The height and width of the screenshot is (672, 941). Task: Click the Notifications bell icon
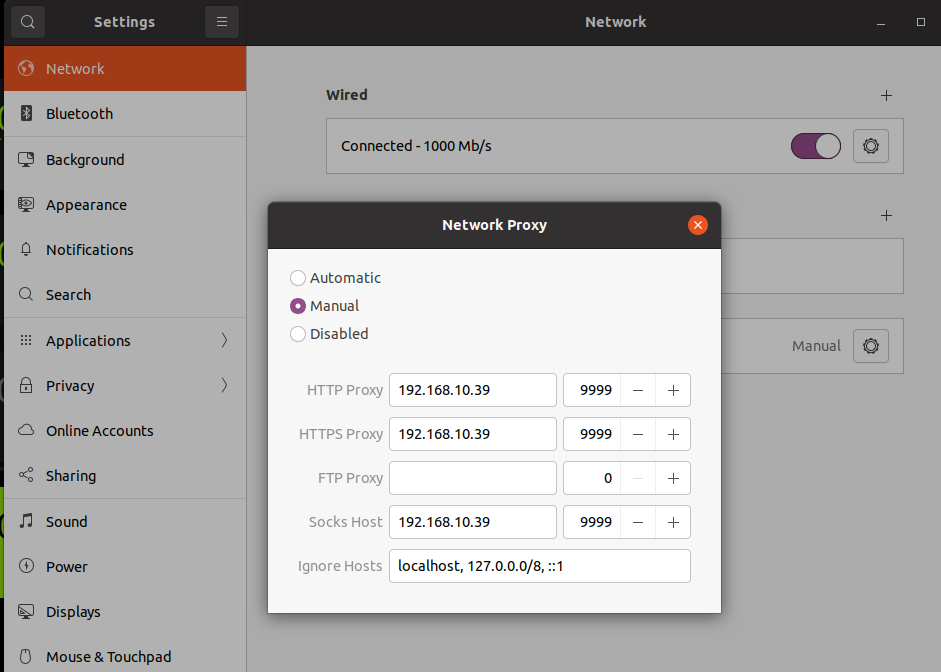click(26, 250)
